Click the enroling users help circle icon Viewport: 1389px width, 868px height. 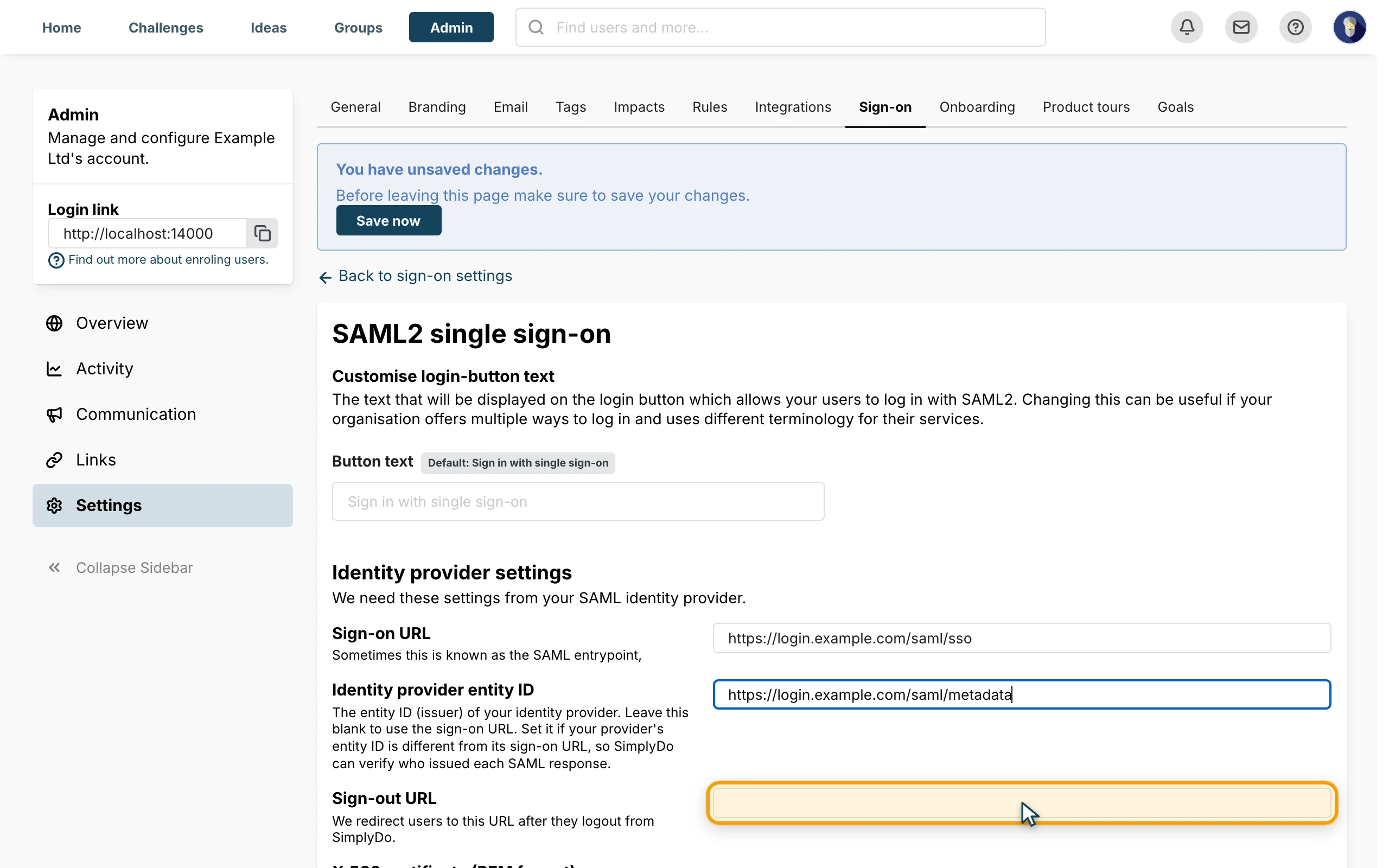(56, 260)
